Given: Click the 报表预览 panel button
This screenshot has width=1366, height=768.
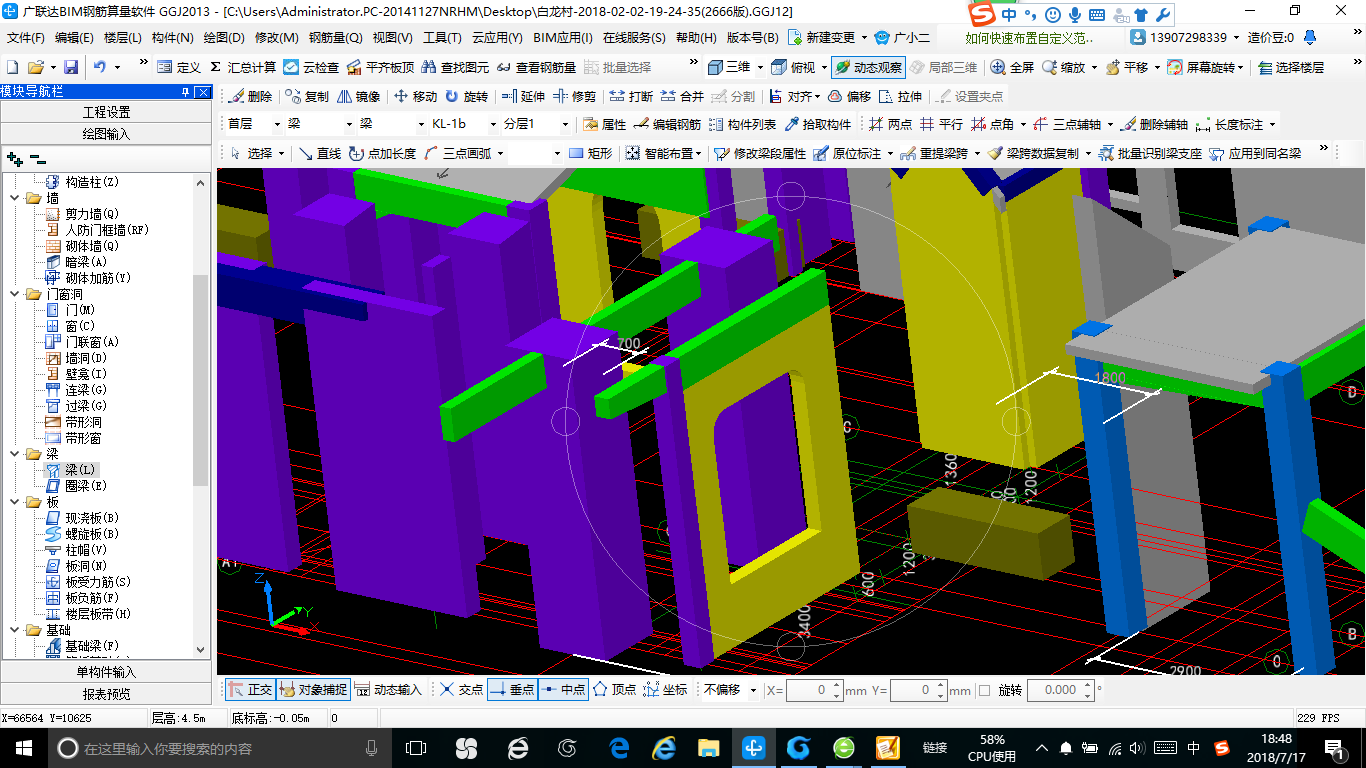Looking at the screenshot, I should [106, 694].
